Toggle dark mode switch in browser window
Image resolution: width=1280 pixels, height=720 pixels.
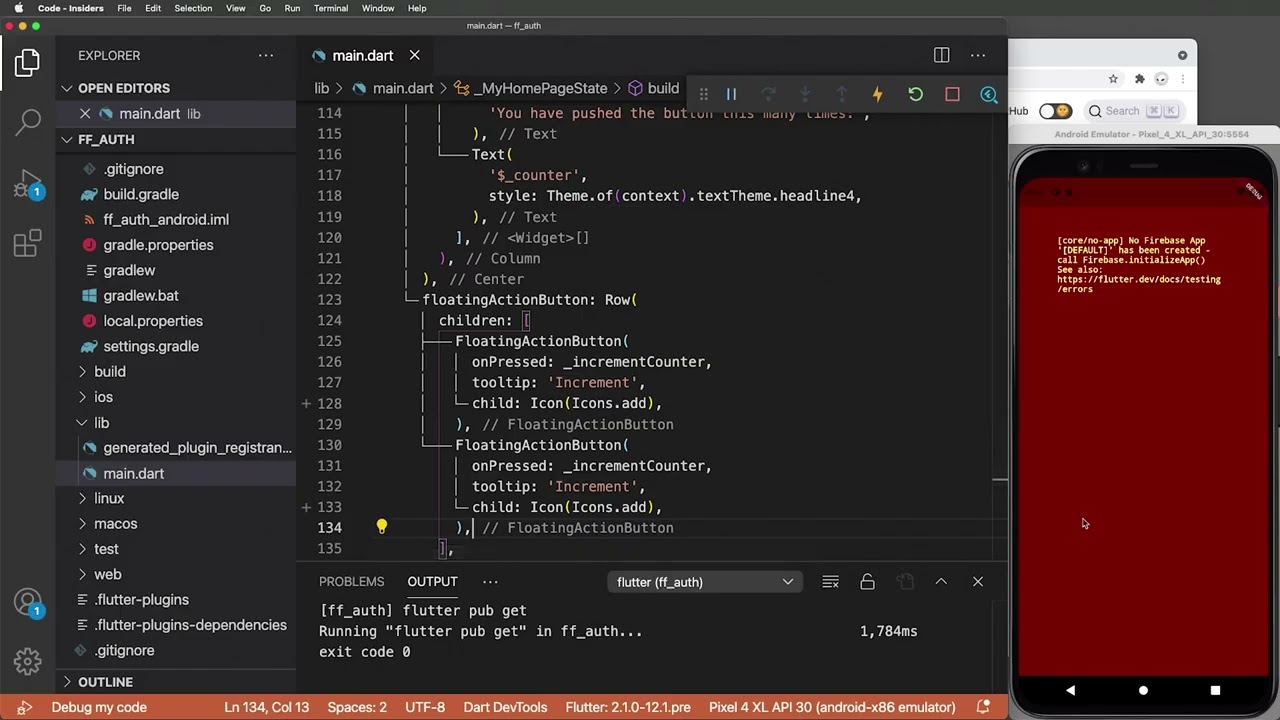(1055, 111)
